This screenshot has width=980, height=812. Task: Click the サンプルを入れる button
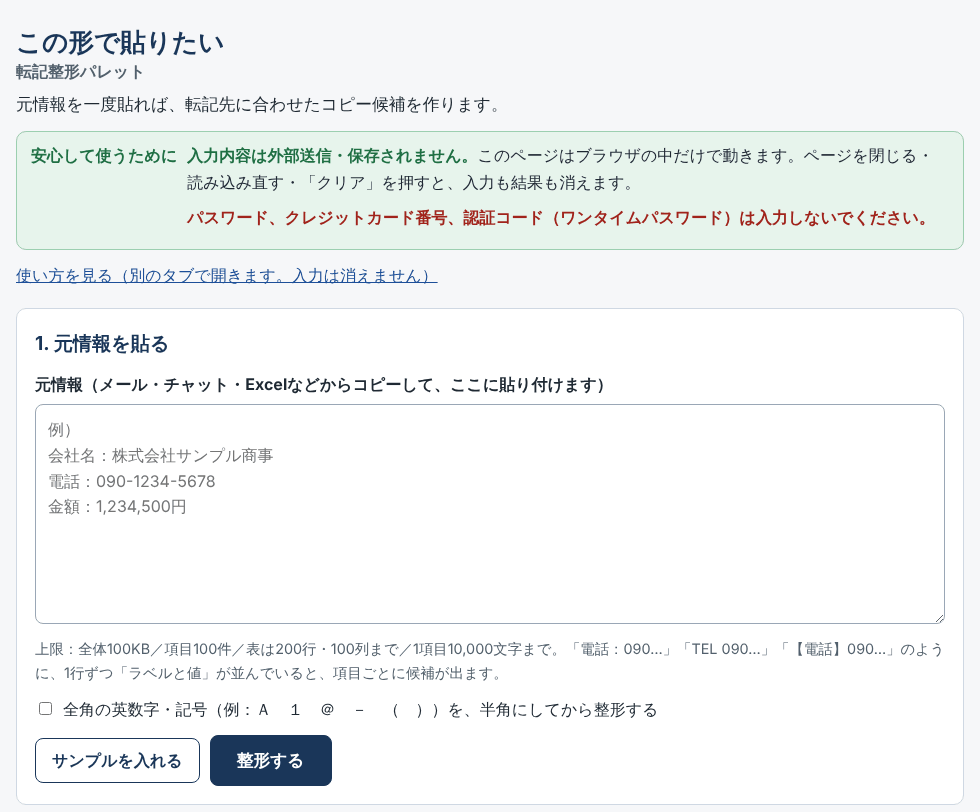pos(118,760)
